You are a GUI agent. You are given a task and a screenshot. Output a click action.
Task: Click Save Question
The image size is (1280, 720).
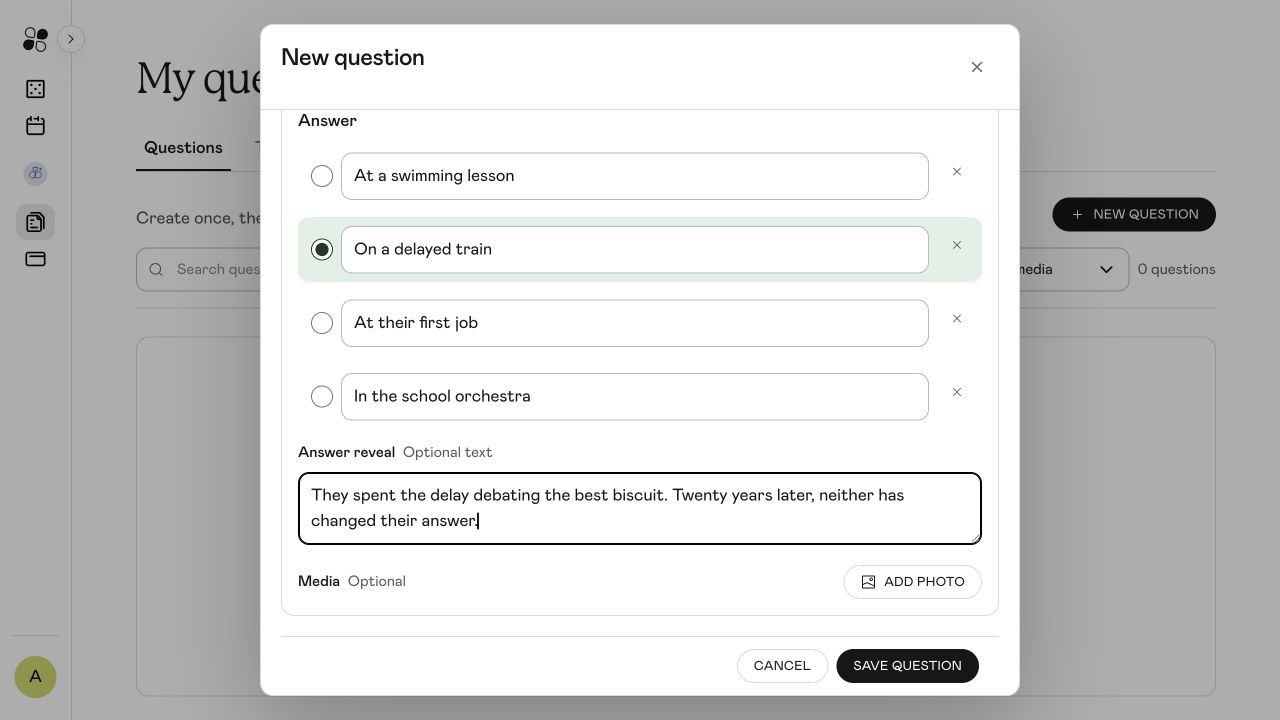point(907,666)
